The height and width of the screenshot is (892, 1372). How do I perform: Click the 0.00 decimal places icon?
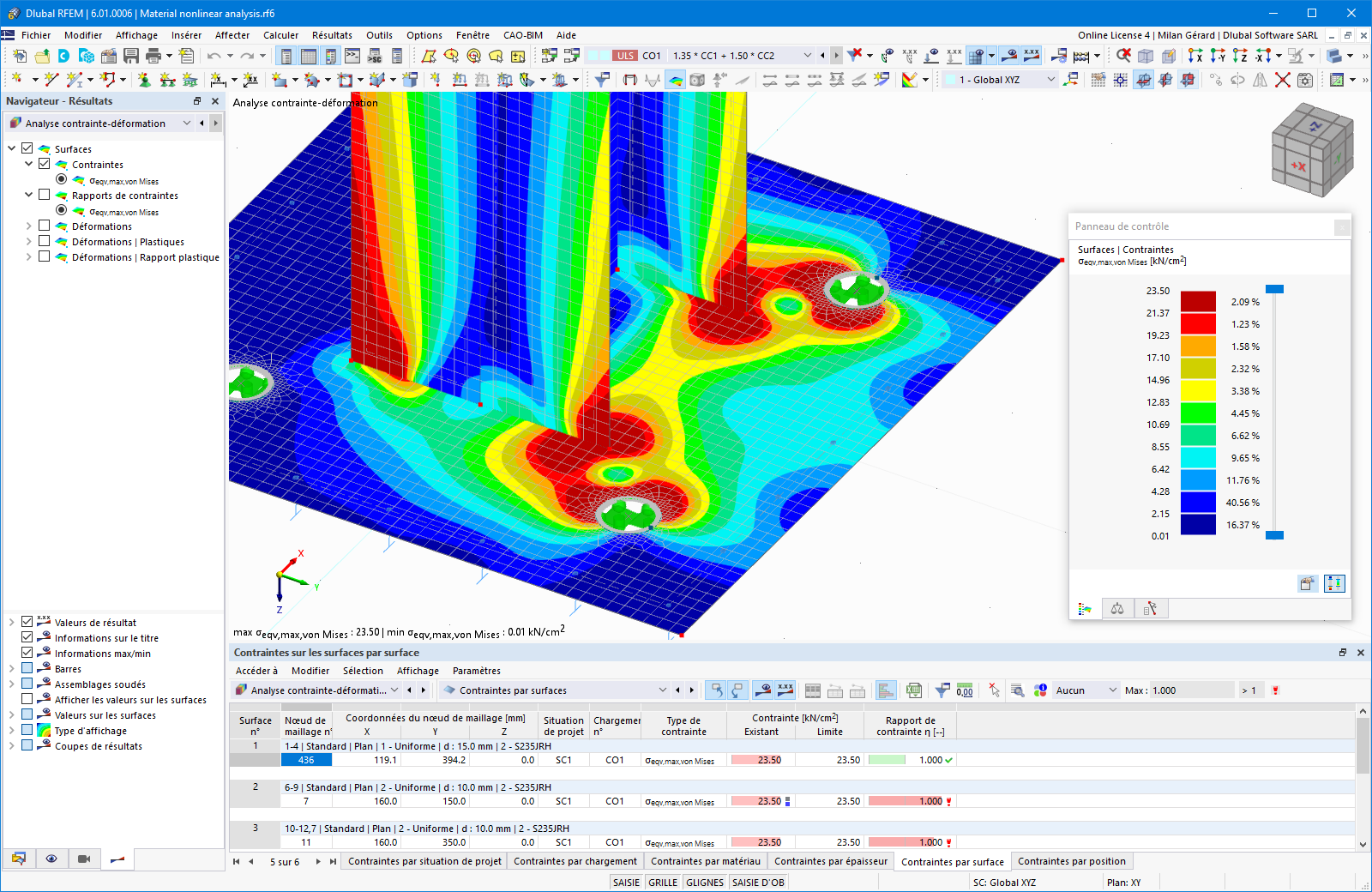coord(965,690)
